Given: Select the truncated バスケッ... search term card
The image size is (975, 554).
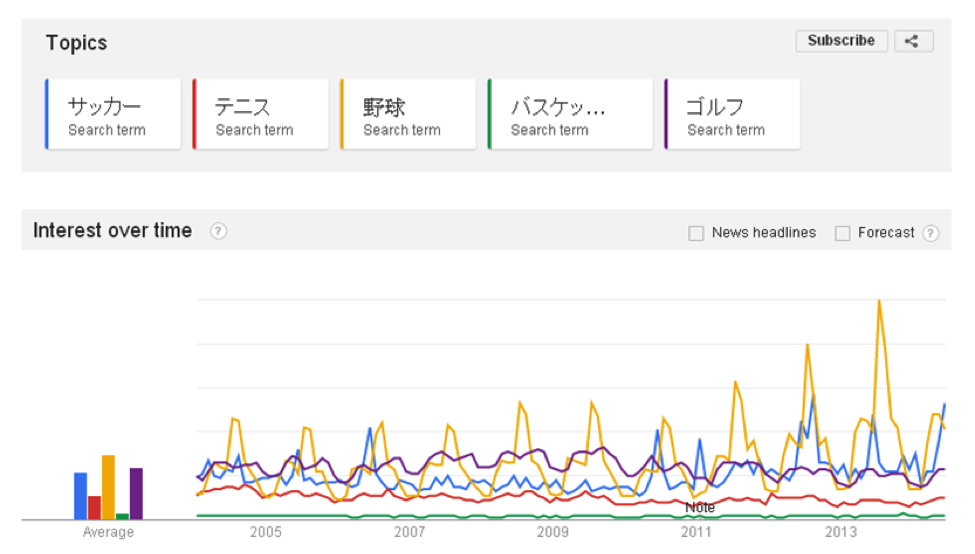Looking at the screenshot, I should [x=556, y=115].
